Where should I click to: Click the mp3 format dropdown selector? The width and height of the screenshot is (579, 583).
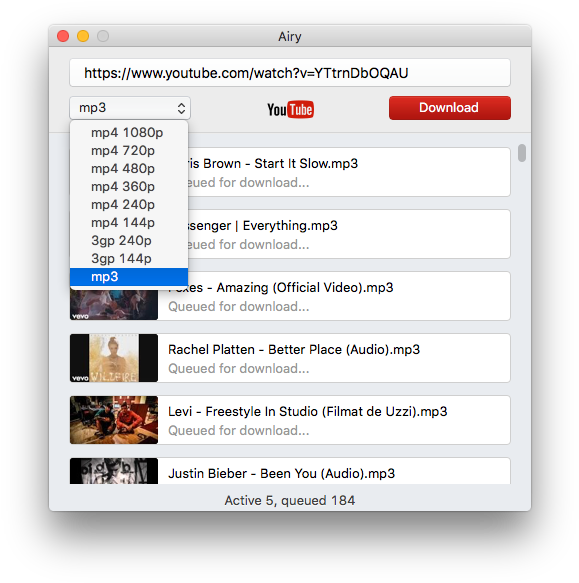130,108
